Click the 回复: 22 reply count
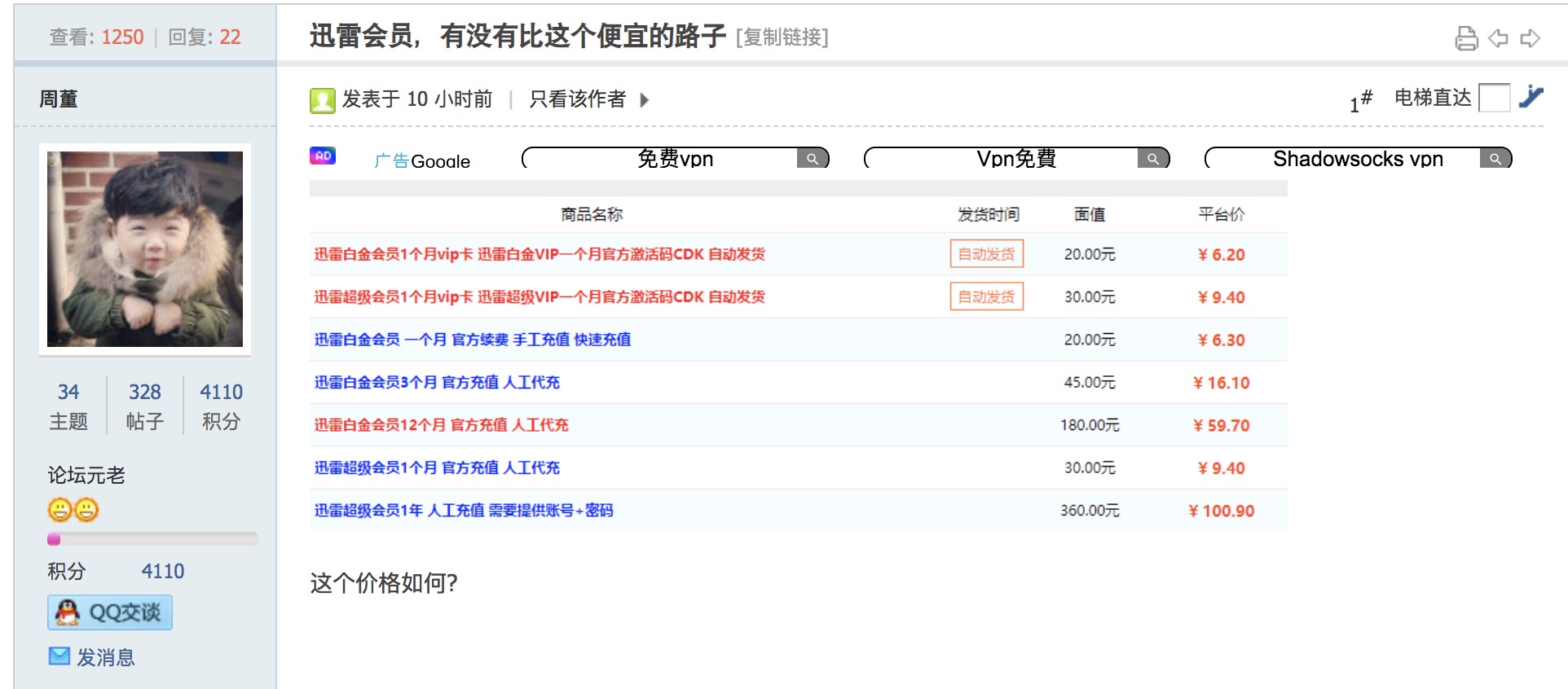1568x689 pixels. point(205,37)
